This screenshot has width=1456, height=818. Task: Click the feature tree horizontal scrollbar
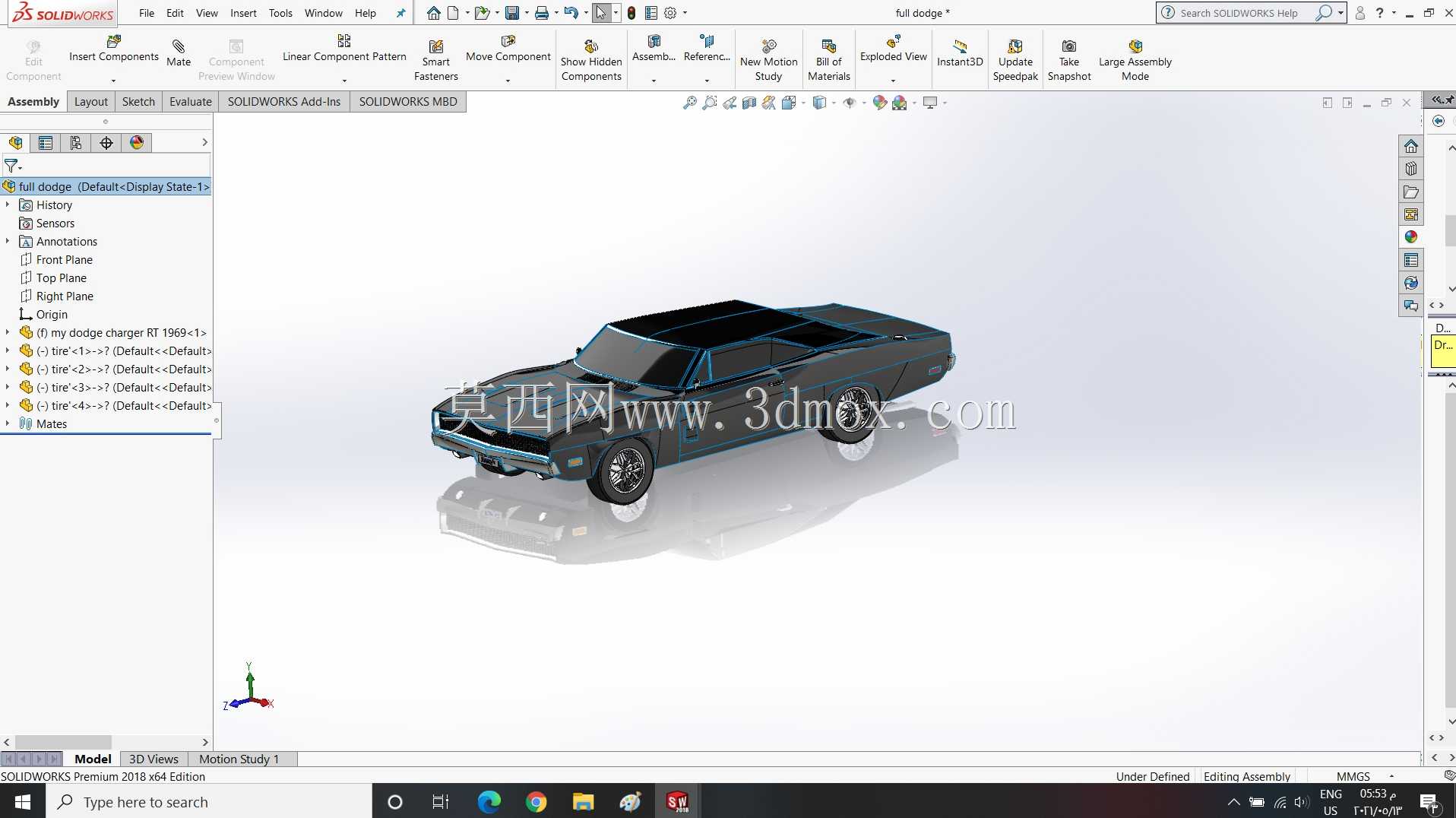tap(64, 742)
